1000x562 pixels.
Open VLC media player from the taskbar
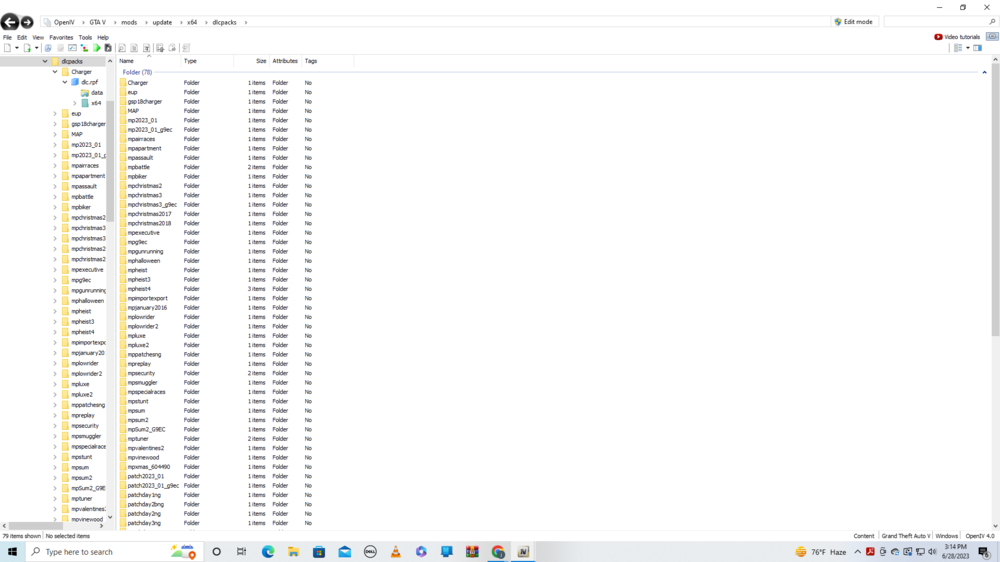pyautogui.click(x=395, y=552)
